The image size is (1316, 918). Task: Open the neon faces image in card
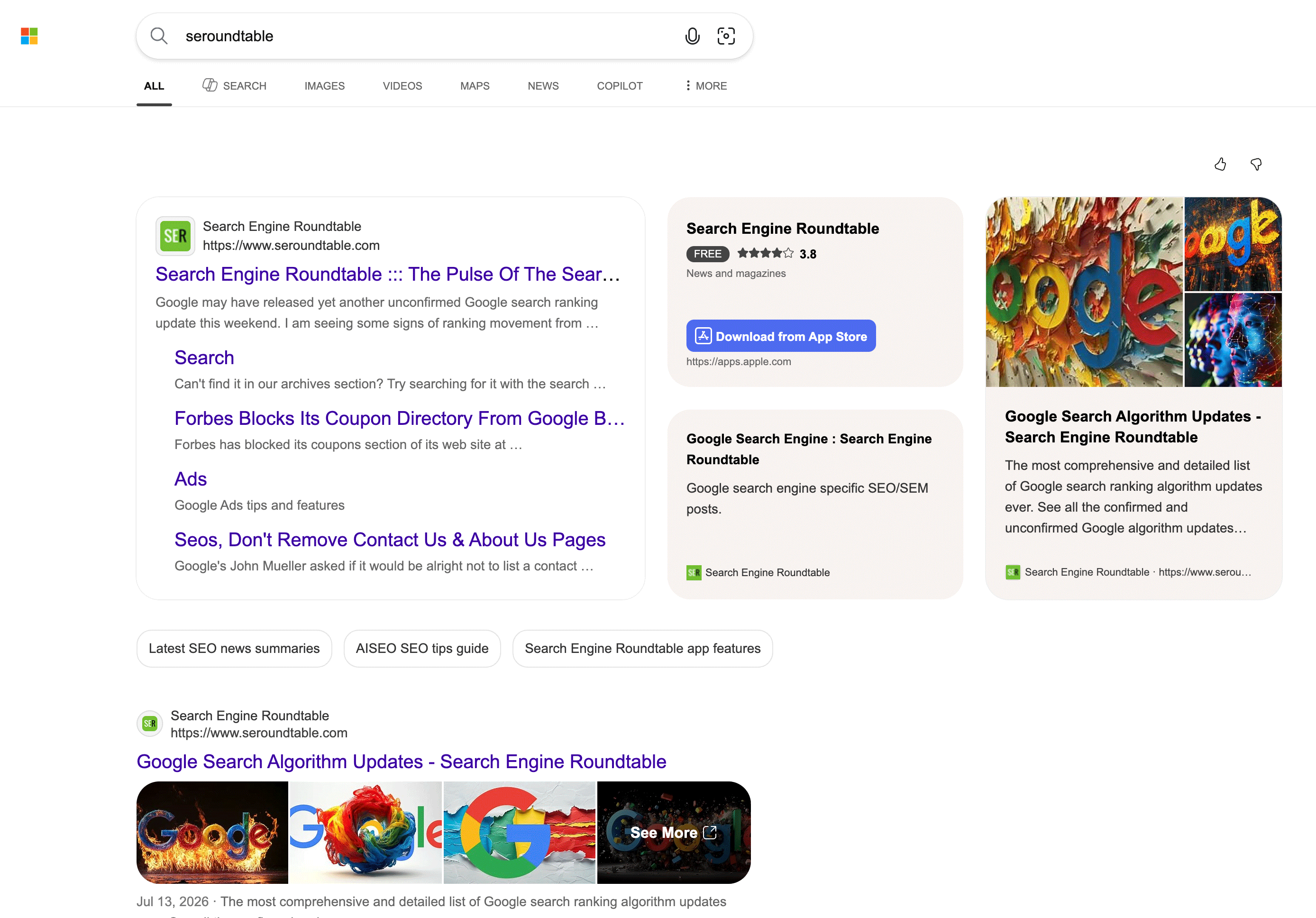click(1233, 340)
